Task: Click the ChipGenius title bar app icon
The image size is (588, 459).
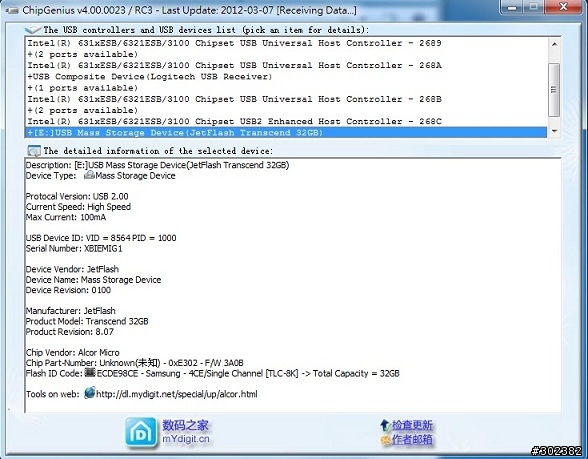Action: click(12, 10)
